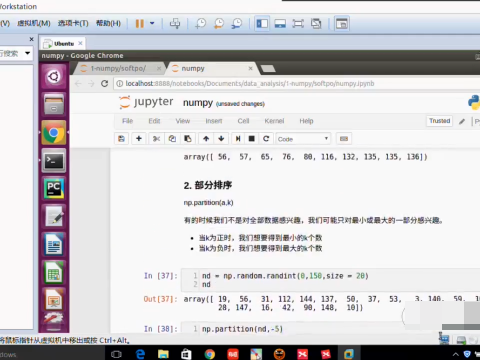Image resolution: width=480 pixels, height=360 pixels.
Task: Open text editor in Ubuntu launcher
Action: (54, 216)
